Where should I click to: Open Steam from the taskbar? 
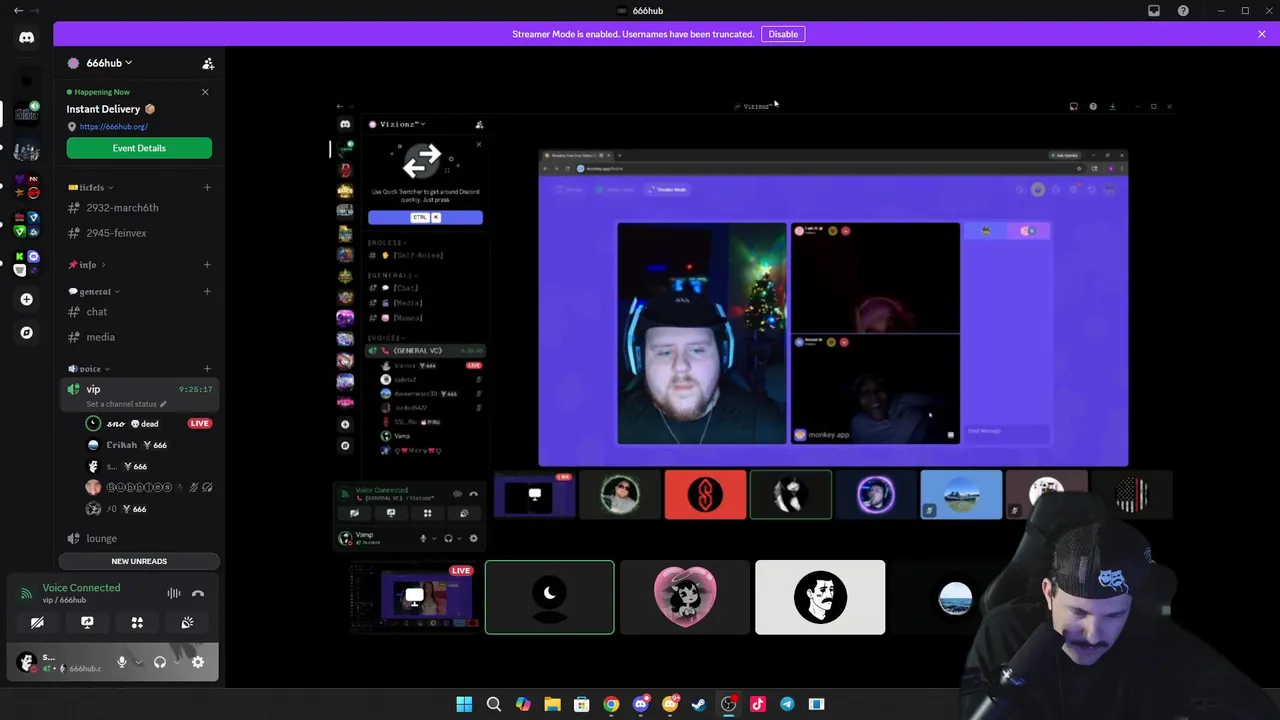[699, 704]
